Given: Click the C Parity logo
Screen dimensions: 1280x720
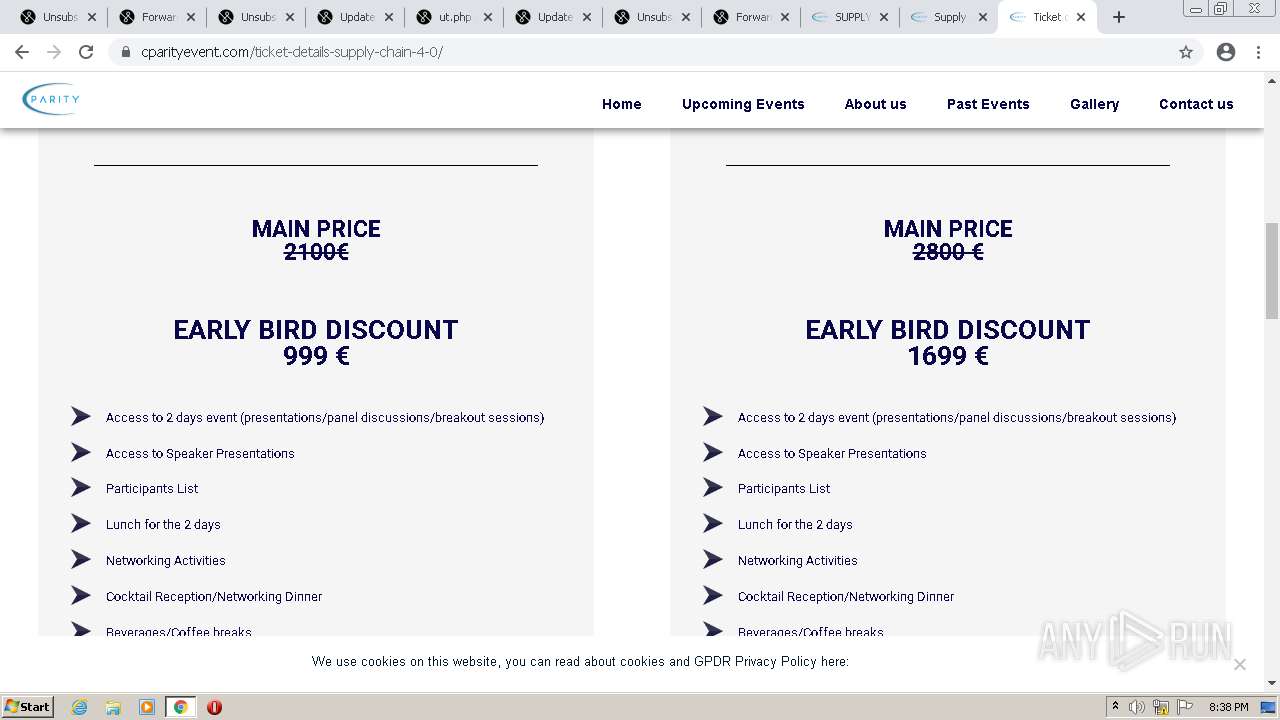Looking at the screenshot, I should [51, 99].
